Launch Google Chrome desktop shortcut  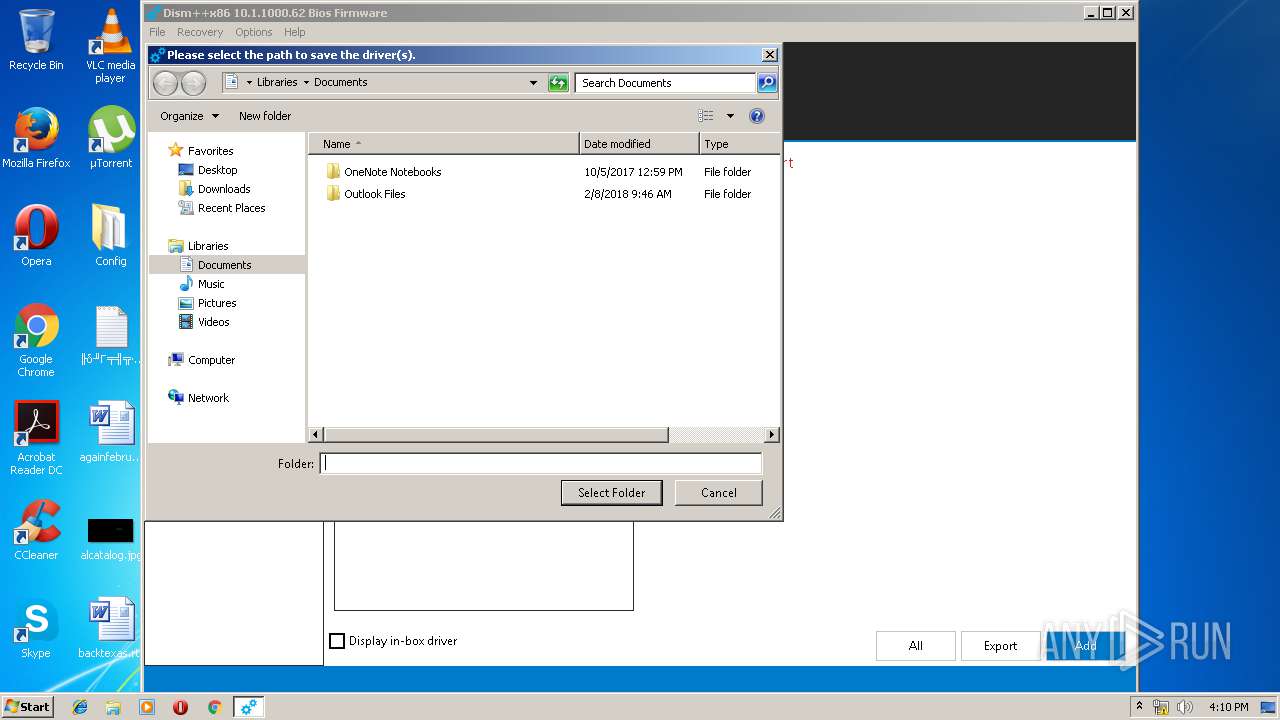(36, 340)
